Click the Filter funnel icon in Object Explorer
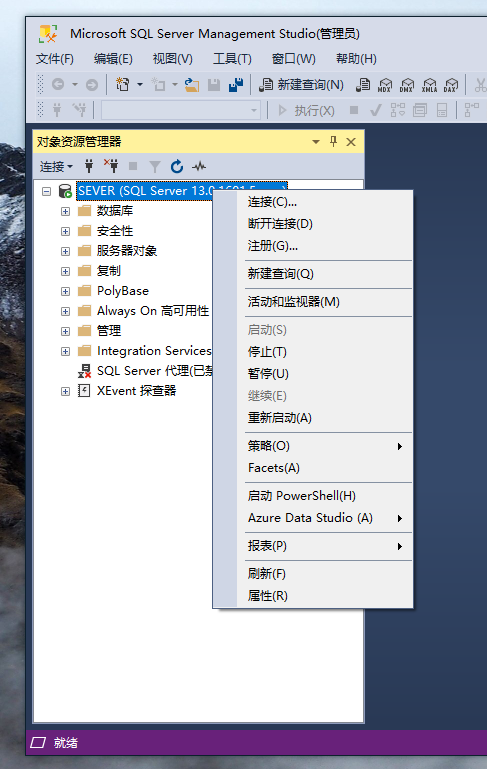Image resolution: width=487 pixels, height=769 pixels. click(154, 167)
